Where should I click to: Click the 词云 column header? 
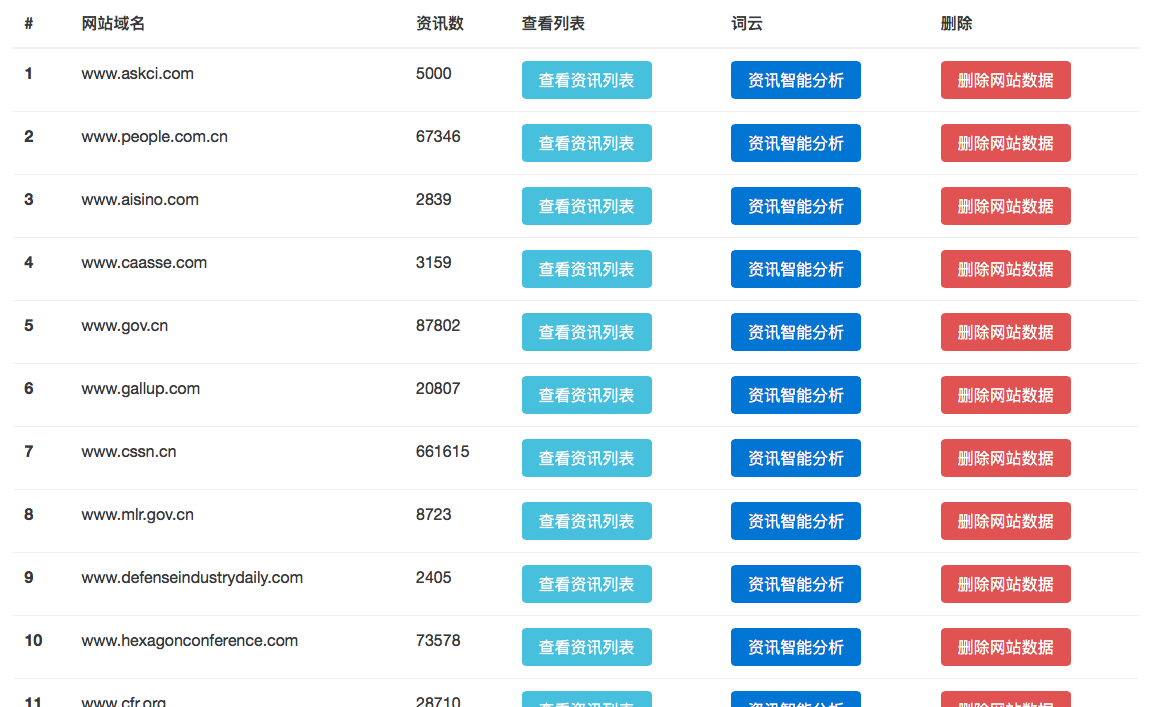[747, 23]
